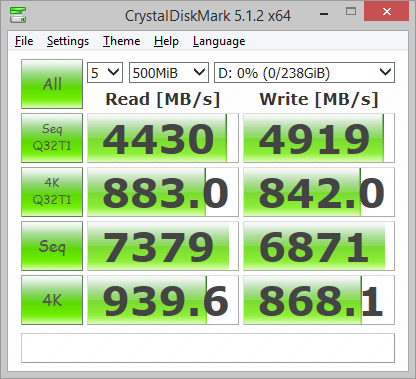Open the Theme menu
The image size is (416, 379).
coord(121,41)
